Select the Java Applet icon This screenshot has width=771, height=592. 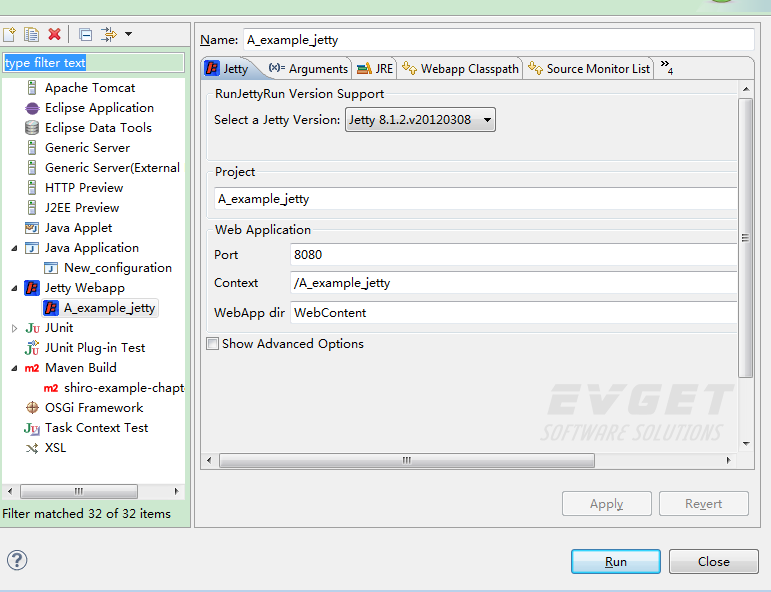(32, 228)
